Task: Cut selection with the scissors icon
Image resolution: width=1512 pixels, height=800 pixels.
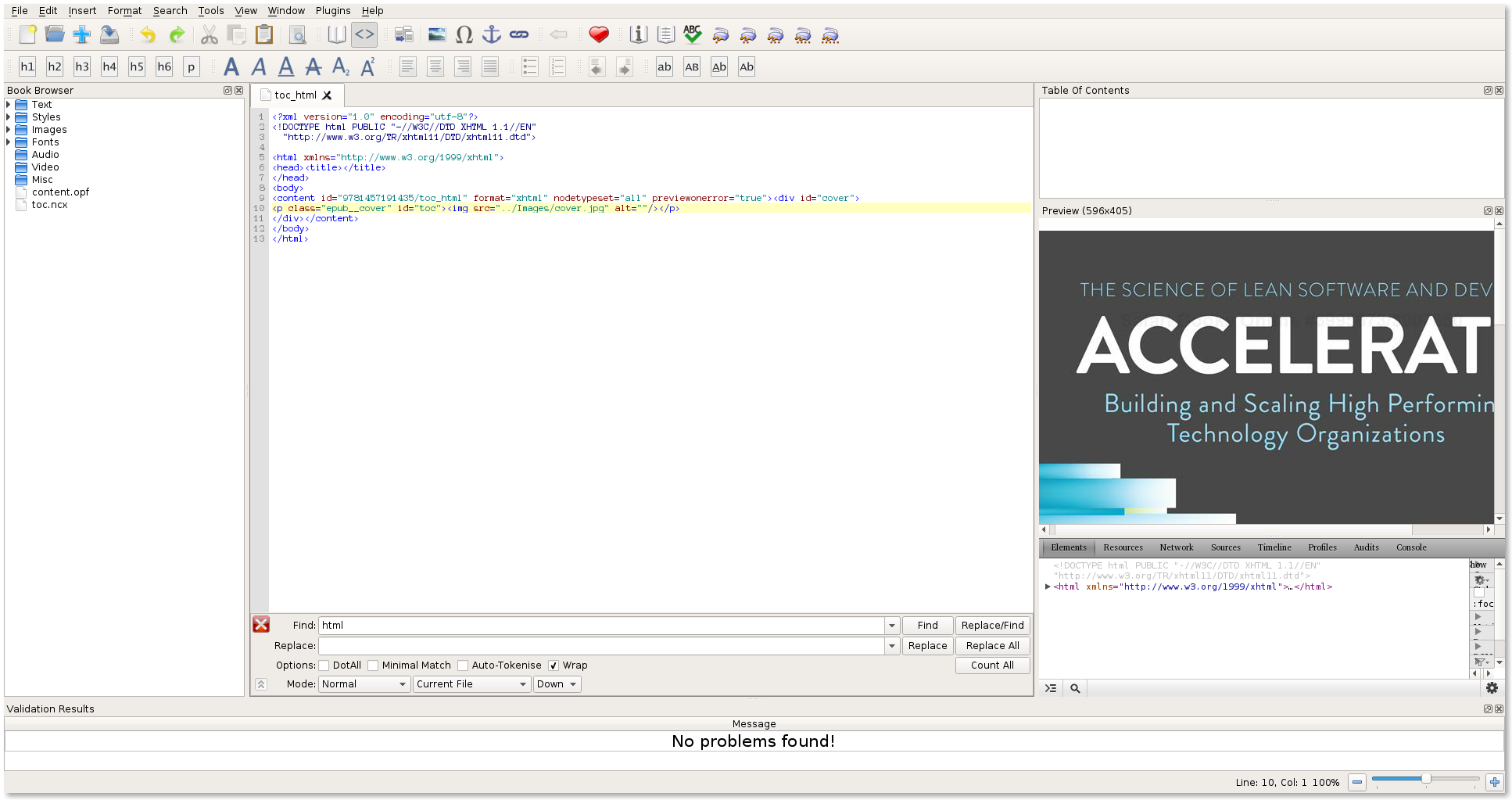Action: pos(209,34)
